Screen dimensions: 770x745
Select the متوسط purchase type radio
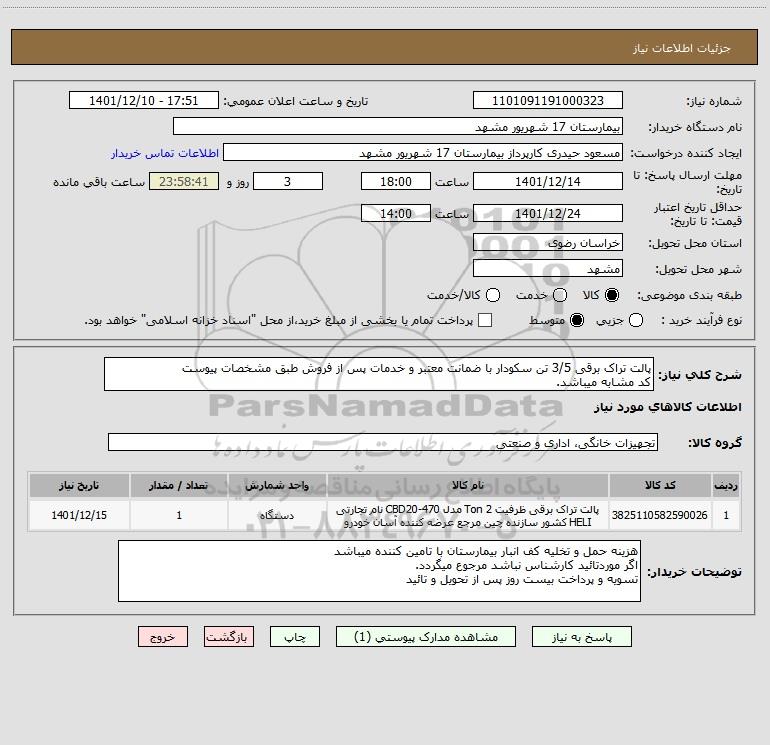tap(577, 320)
